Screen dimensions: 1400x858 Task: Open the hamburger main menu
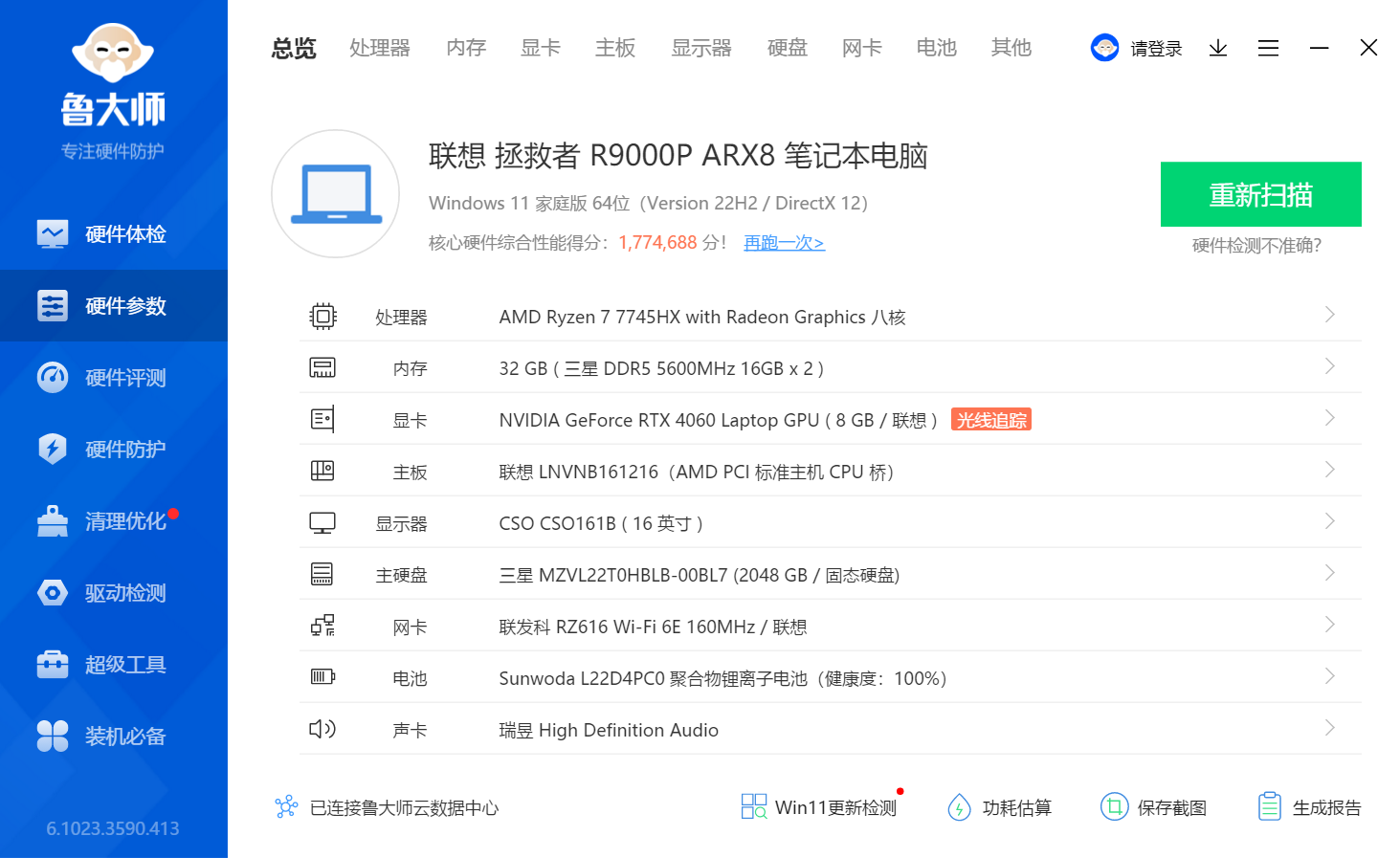(x=1269, y=48)
